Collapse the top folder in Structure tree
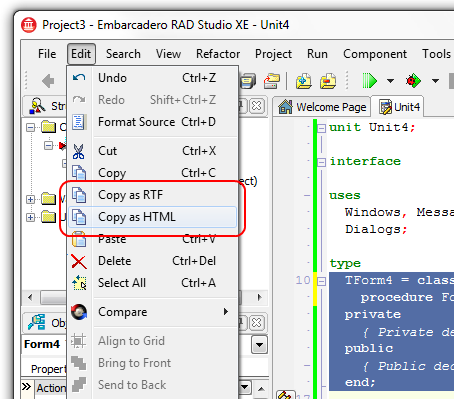This screenshot has height=399, width=454. point(31,127)
